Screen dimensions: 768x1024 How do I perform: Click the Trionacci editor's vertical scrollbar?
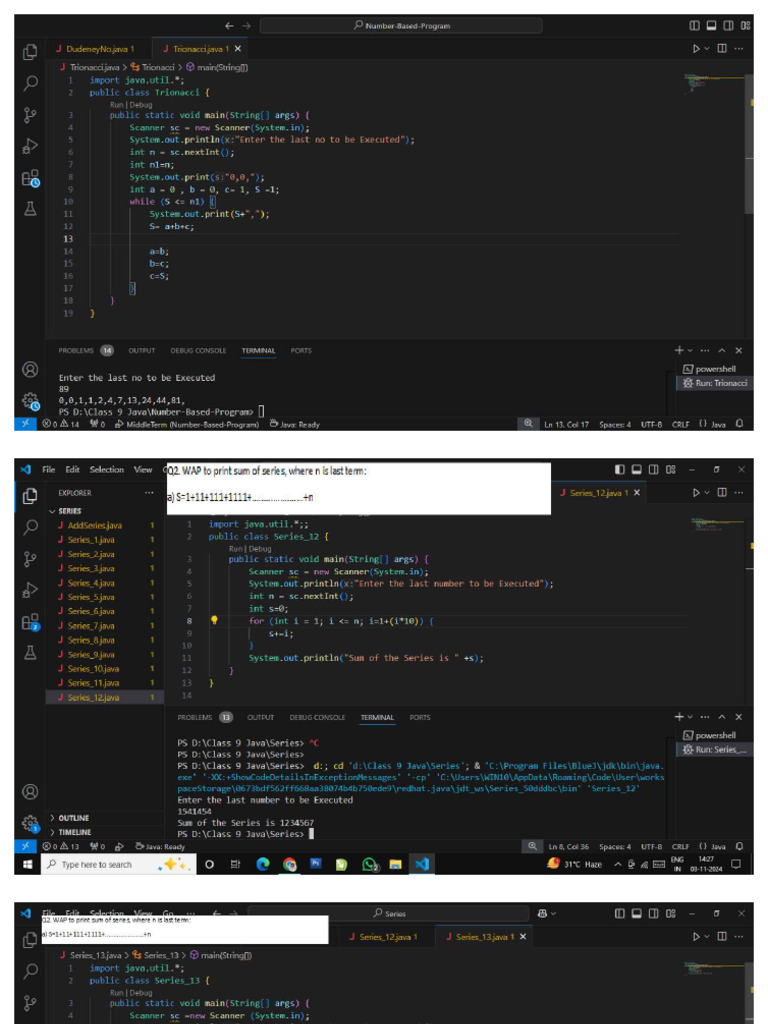click(x=749, y=150)
